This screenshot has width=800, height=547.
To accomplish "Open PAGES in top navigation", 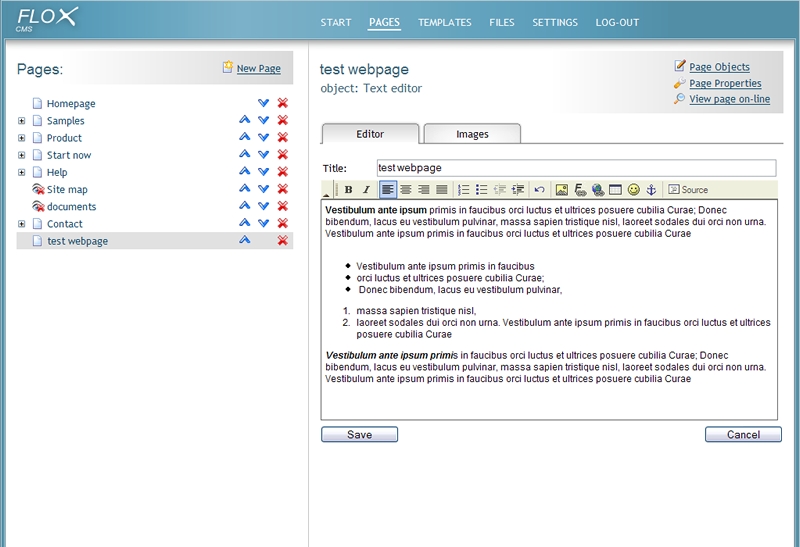I will coord(384,22).
